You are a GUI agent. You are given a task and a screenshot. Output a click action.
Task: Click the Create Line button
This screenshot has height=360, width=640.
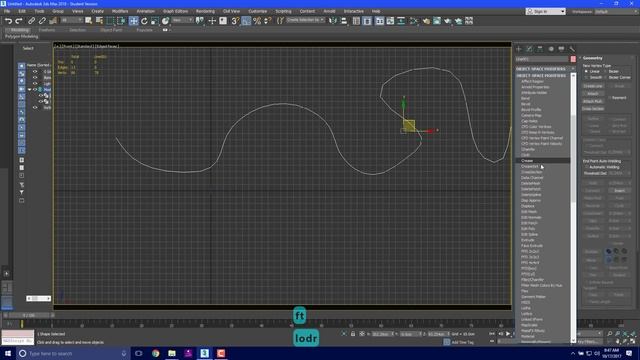[593, 86]
